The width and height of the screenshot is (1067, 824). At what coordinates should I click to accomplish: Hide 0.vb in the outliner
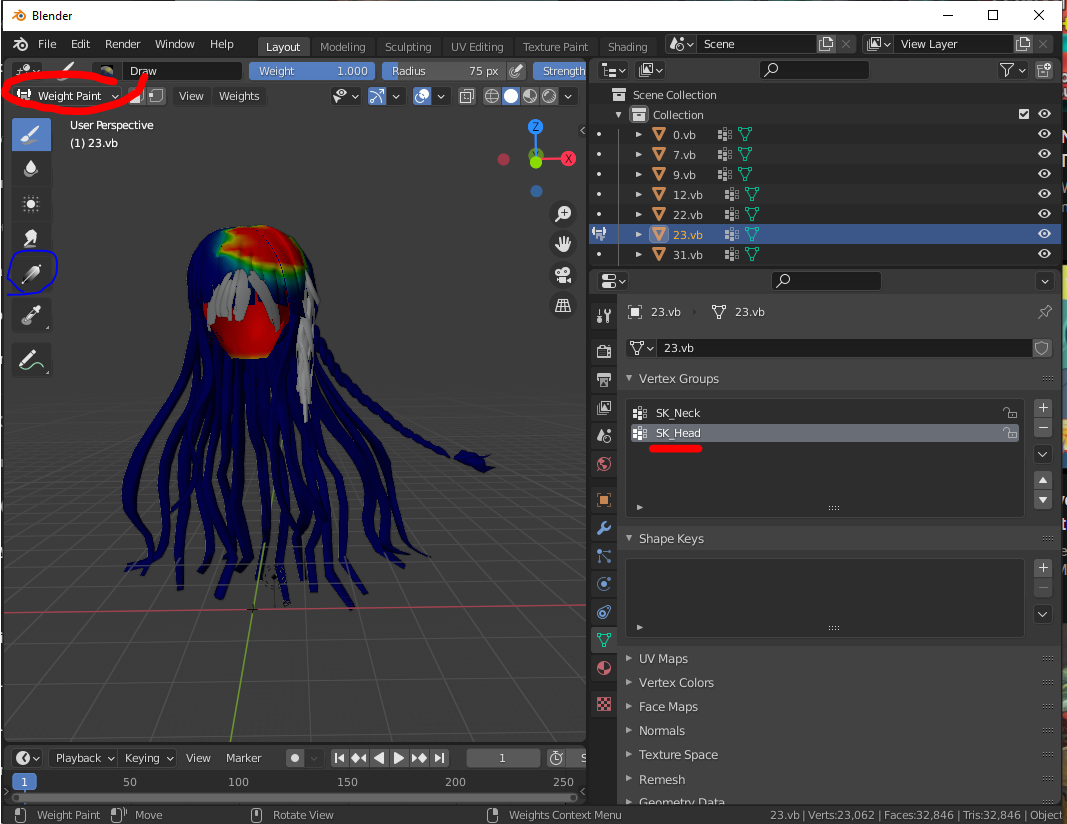coord(1044,134)
